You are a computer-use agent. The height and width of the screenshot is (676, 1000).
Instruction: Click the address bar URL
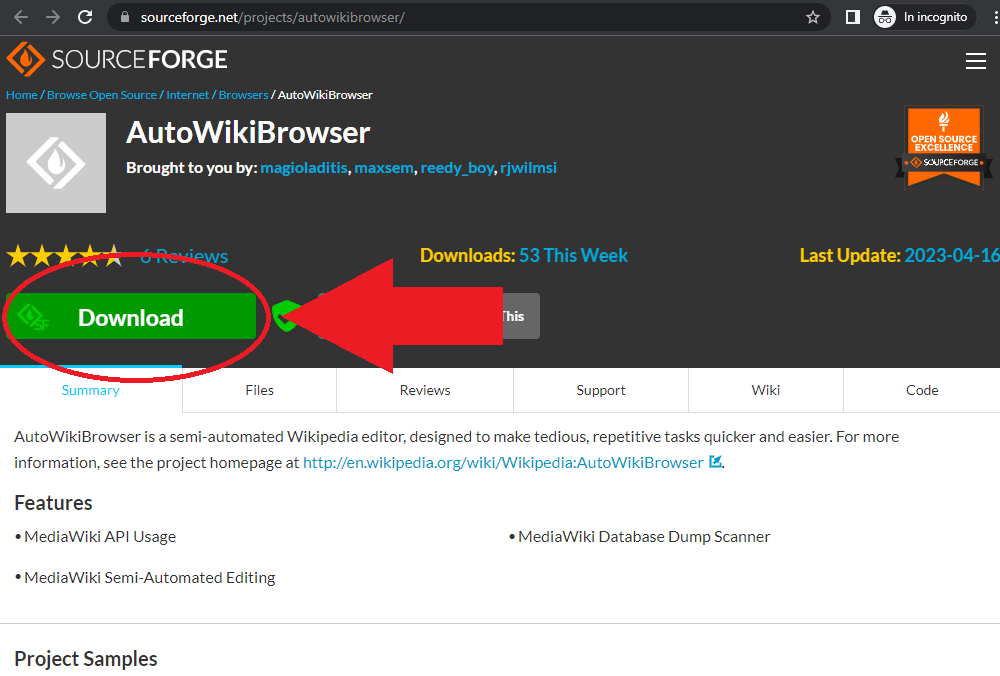tap(272, 17)
